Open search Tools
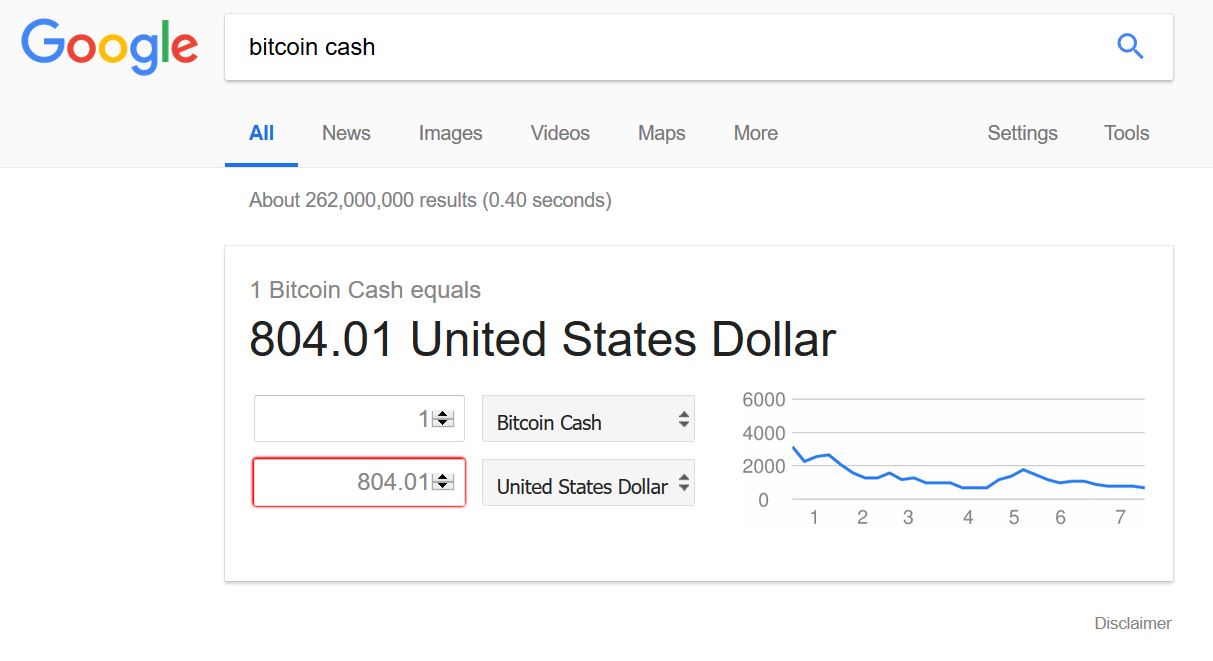 click(1126, 133)
